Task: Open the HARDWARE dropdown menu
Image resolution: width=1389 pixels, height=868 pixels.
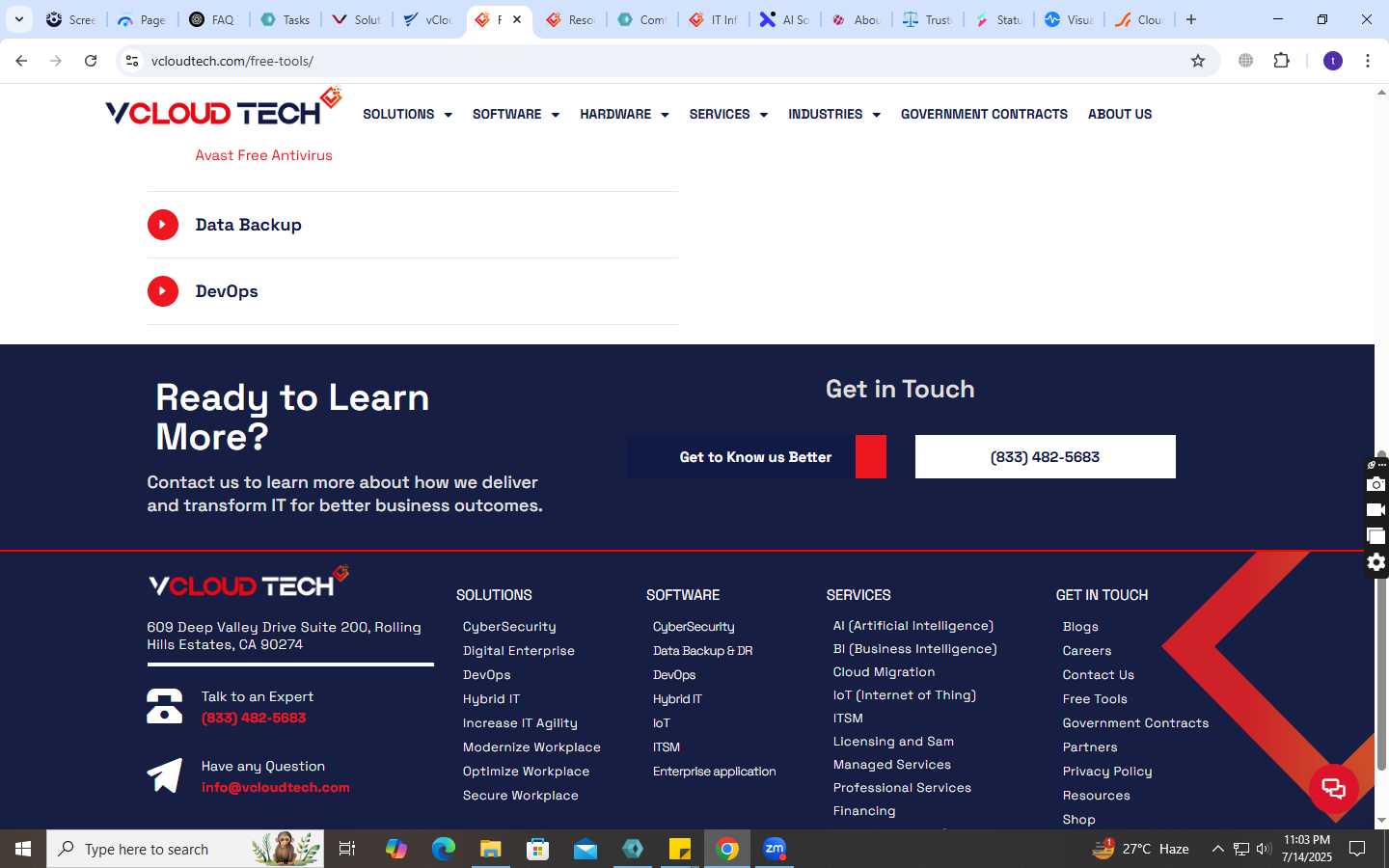Action: pyautogui.click(x=624, y=114)
